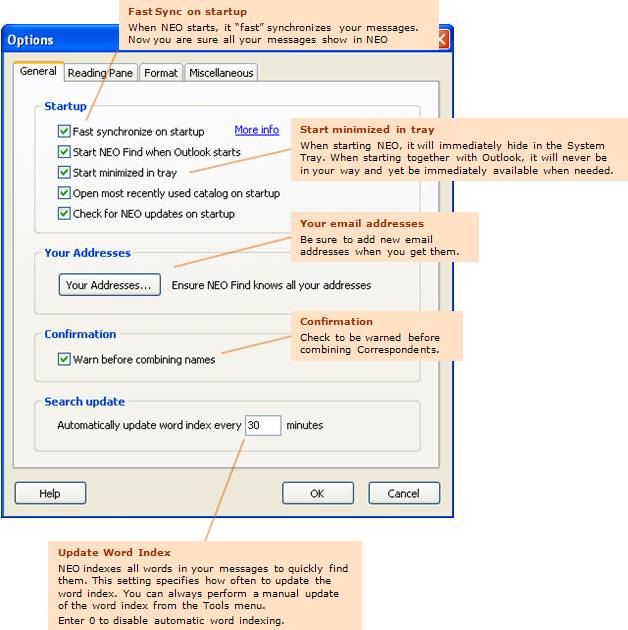
Task: Click the Your Addresses... button
Action: tap(109, 285)
